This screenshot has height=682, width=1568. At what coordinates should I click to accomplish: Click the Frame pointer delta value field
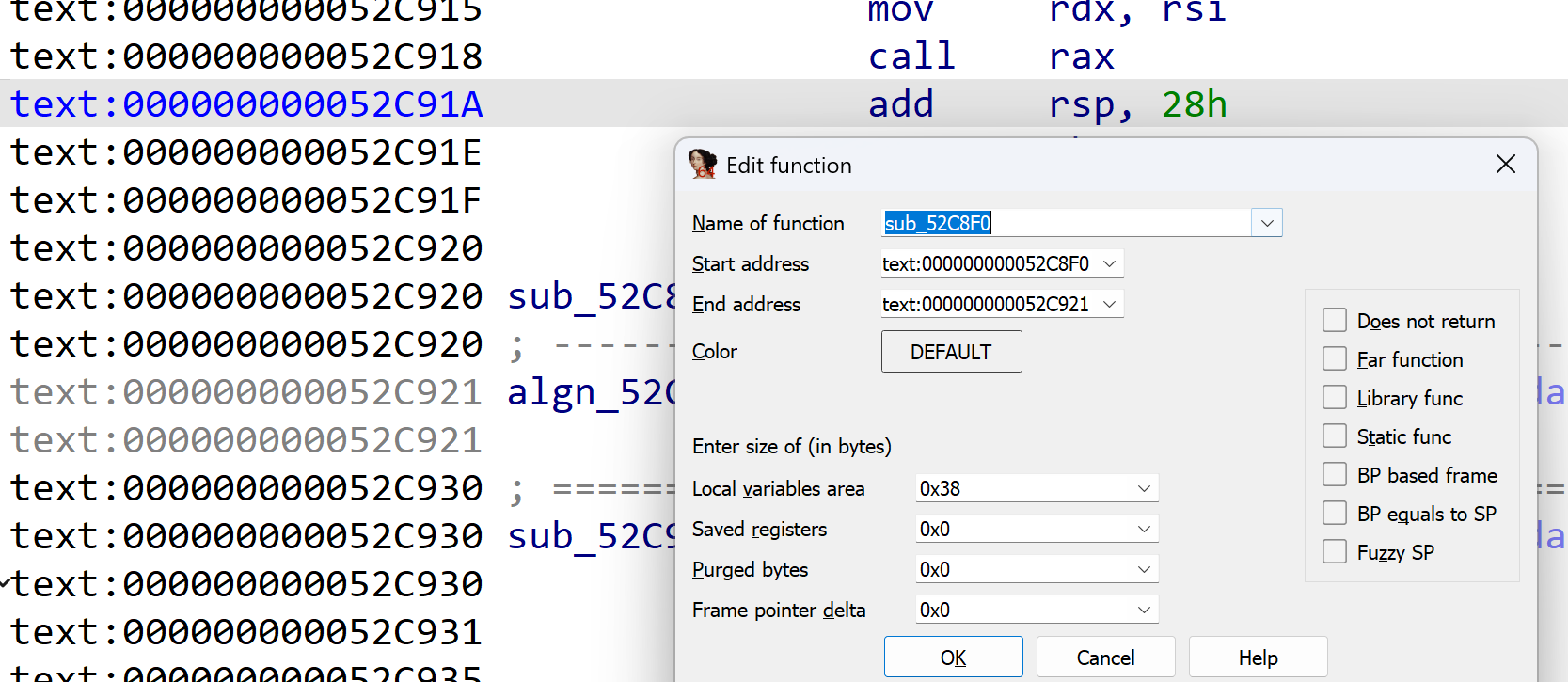pyautogui.click(x=1023, y=610)
